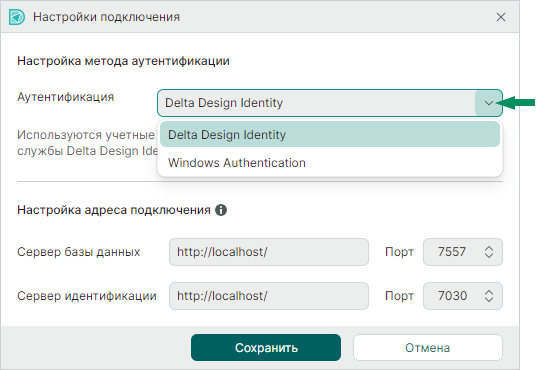Select Delta Design Identity from the list
The height and width of the screenshot is (370, 537).
(330, 135)
